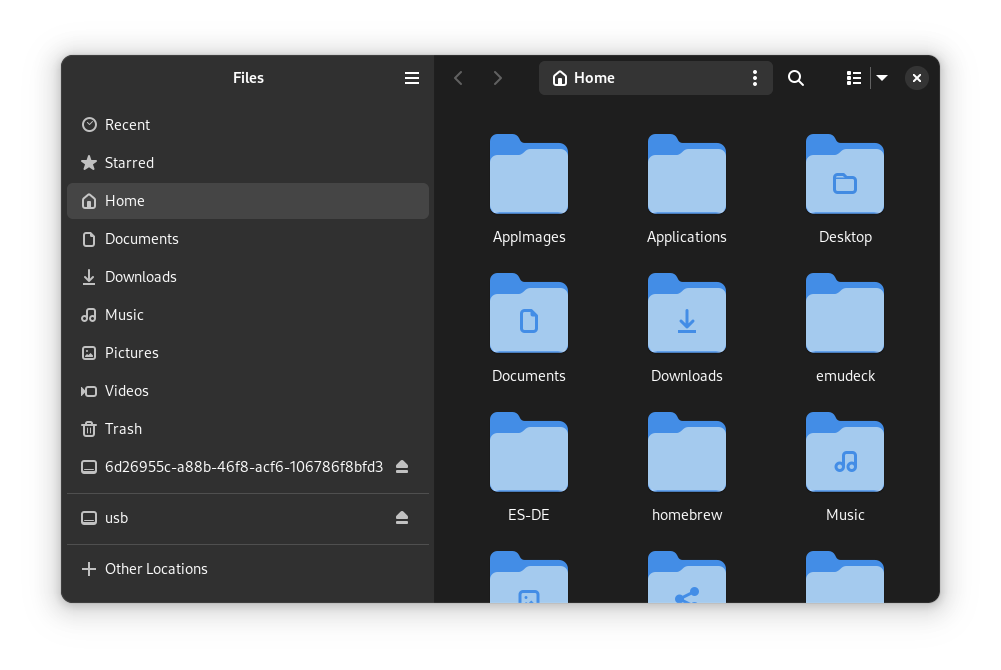
Task: Click the search magnifier icon
Action: tap(796, 78)
